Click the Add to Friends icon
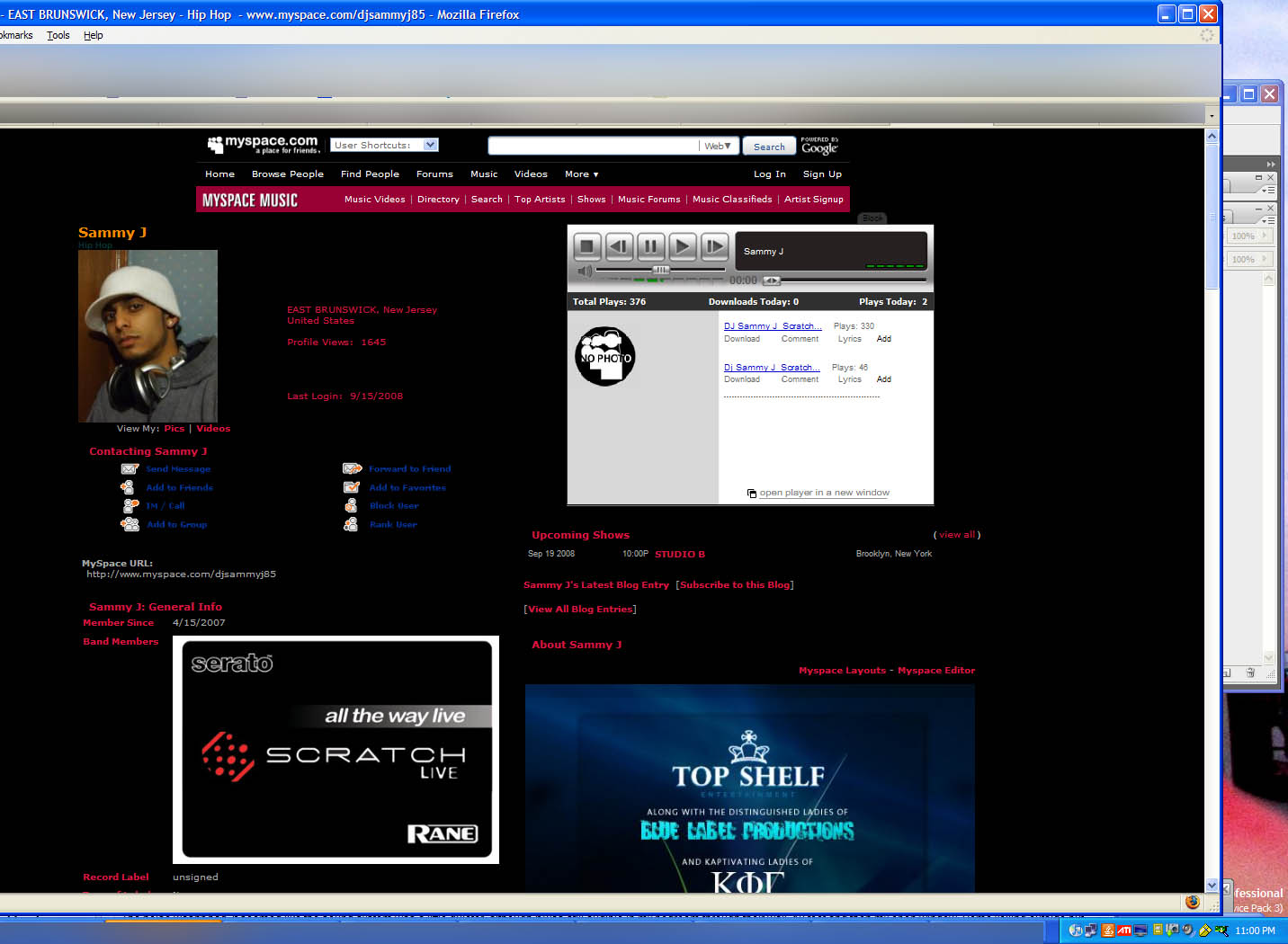Viewport: 1288px width, 944px height. [128, 487]
